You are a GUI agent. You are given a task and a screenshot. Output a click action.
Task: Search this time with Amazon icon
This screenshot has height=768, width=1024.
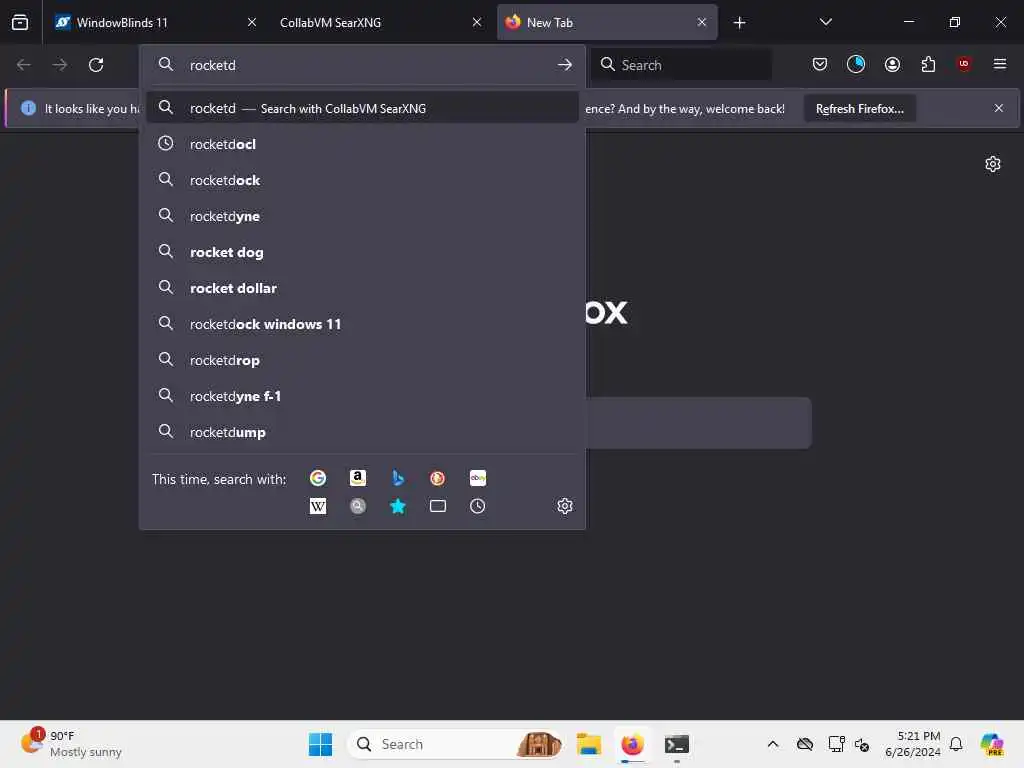point(358,478)
